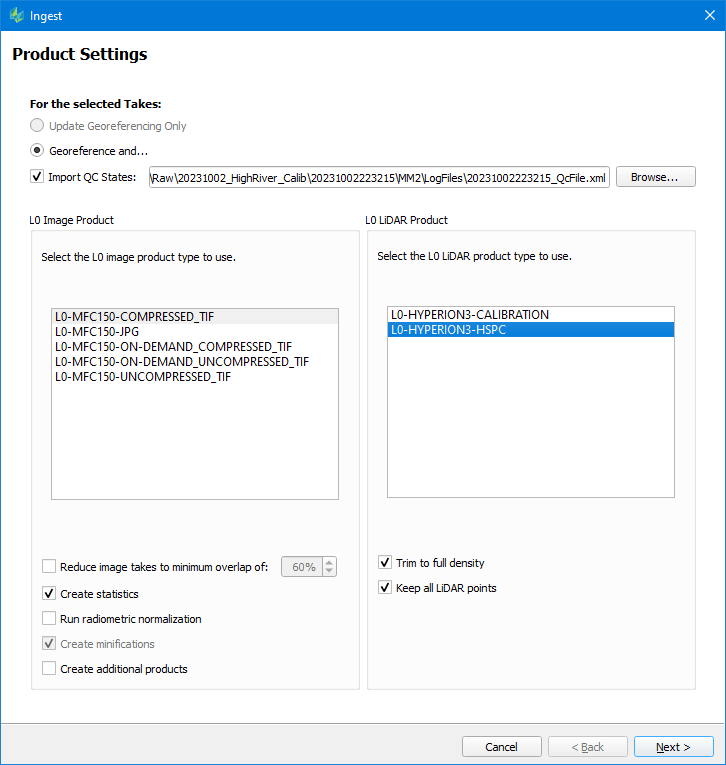Select L0-MFC150-COMPRESSED_TIF image product

point(135,316)
